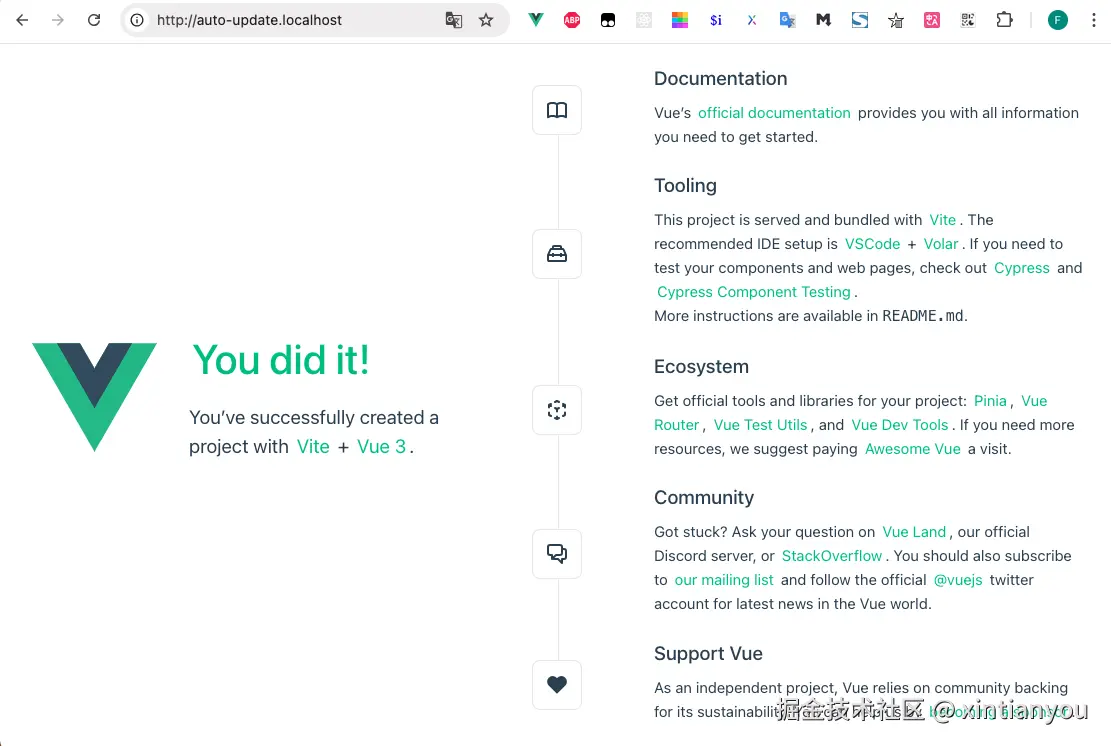
Task: Bookmark this page with the star icon
Action: pyautogui.click(x=486, y=20)
